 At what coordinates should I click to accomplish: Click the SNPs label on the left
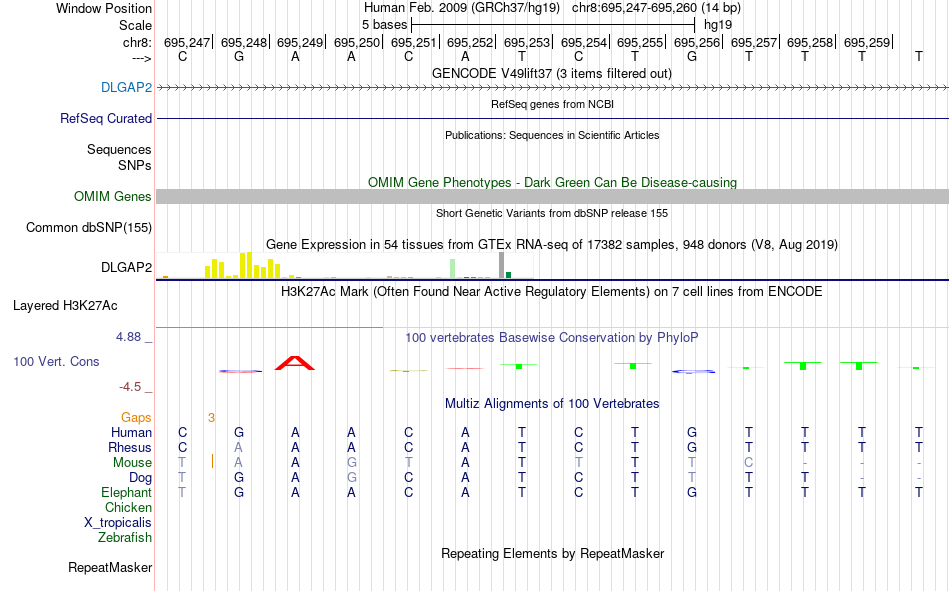click(x=135, y=165)
